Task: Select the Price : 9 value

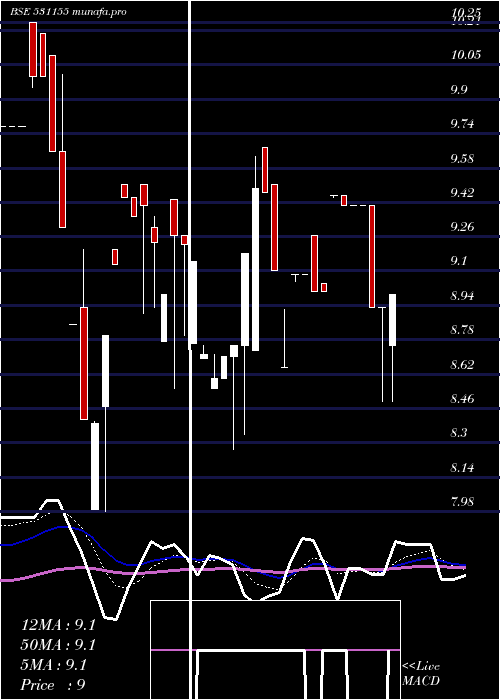Action: pos(53,685)
